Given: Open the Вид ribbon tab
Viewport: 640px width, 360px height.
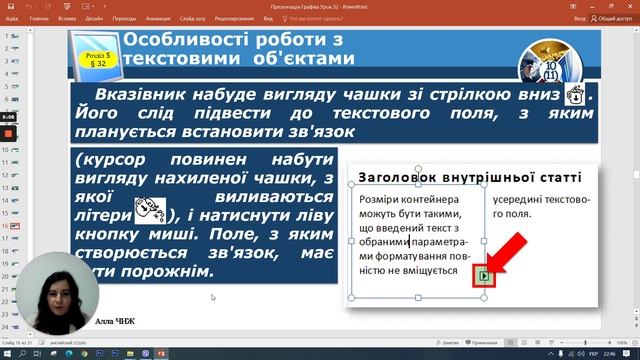Looking at the screenshot, I should point(268,19).
